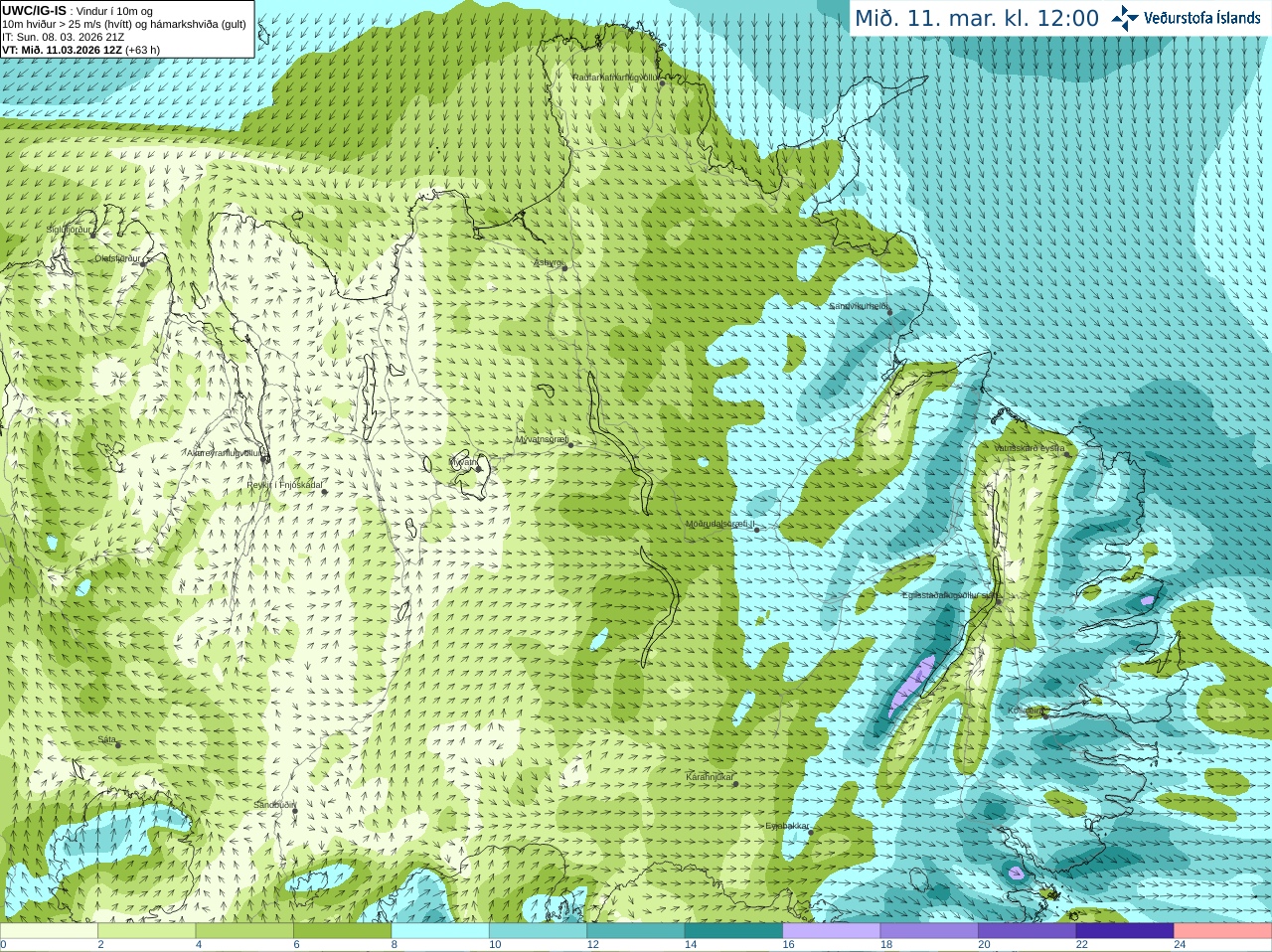Click the Ásbyrgi station dot marker
This screenshot has height=952, width=1272.
564,268
